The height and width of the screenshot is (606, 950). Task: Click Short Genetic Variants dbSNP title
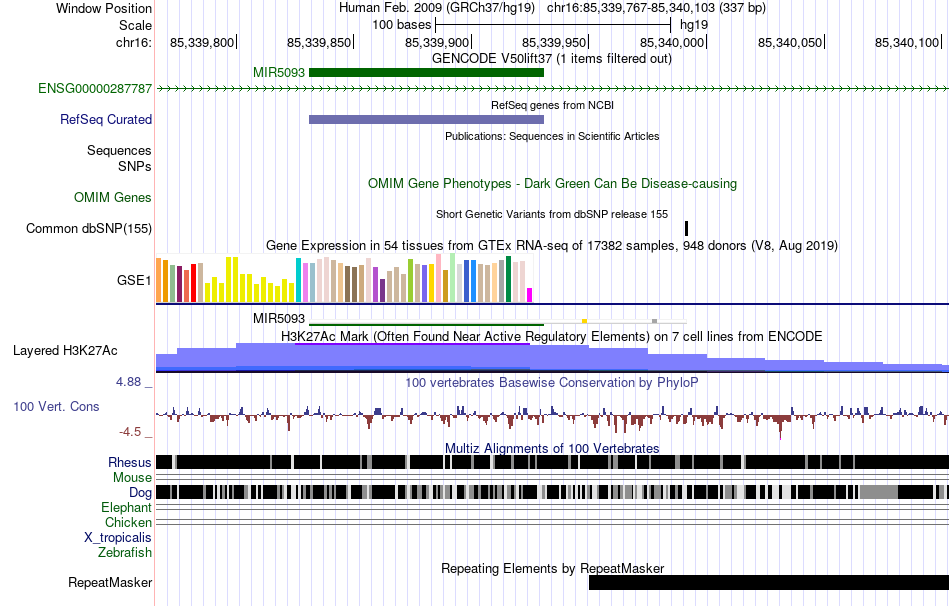(552, 214)
